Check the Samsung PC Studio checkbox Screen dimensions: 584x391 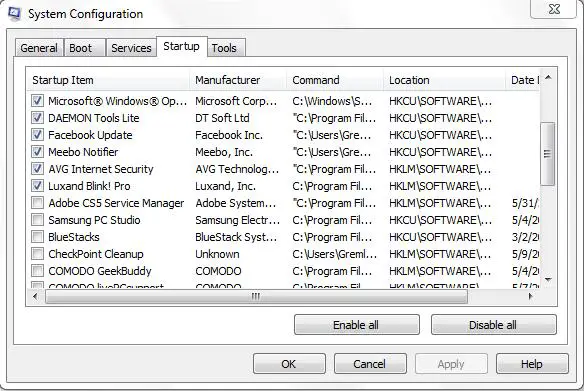pyautogui.click(x=37, y=220)
